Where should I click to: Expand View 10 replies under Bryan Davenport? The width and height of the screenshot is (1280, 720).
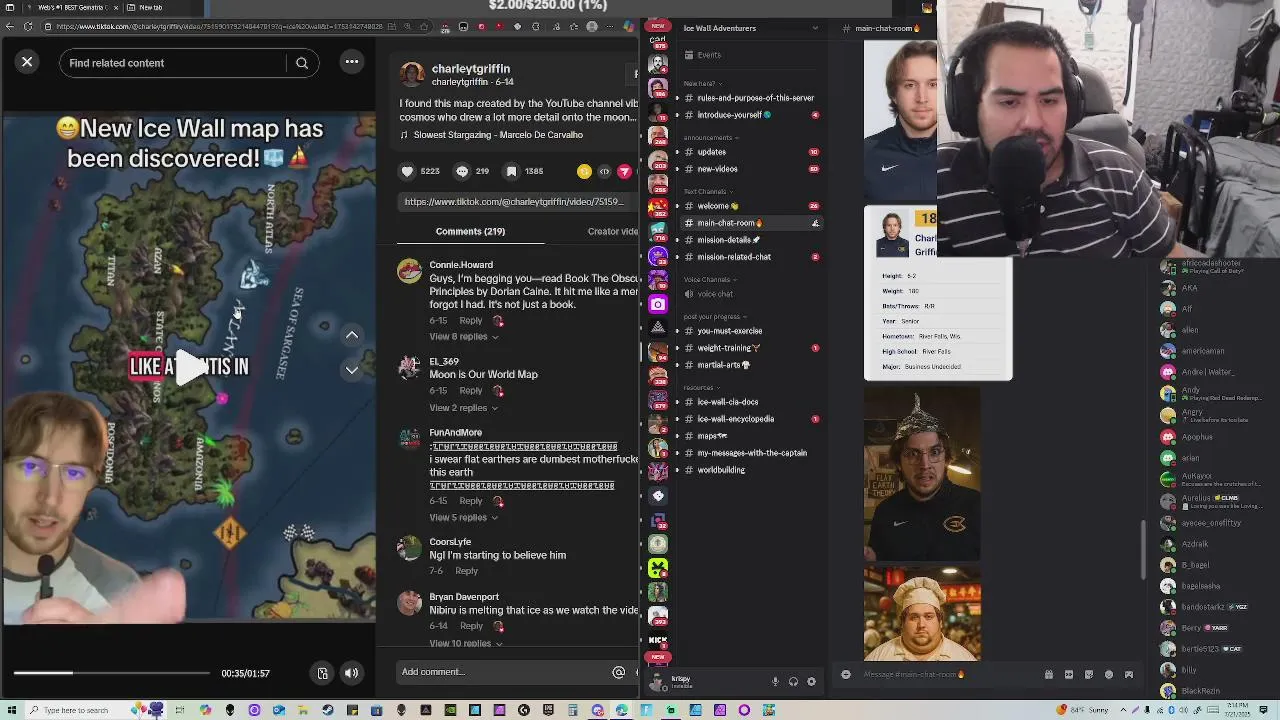click(466, 643)
